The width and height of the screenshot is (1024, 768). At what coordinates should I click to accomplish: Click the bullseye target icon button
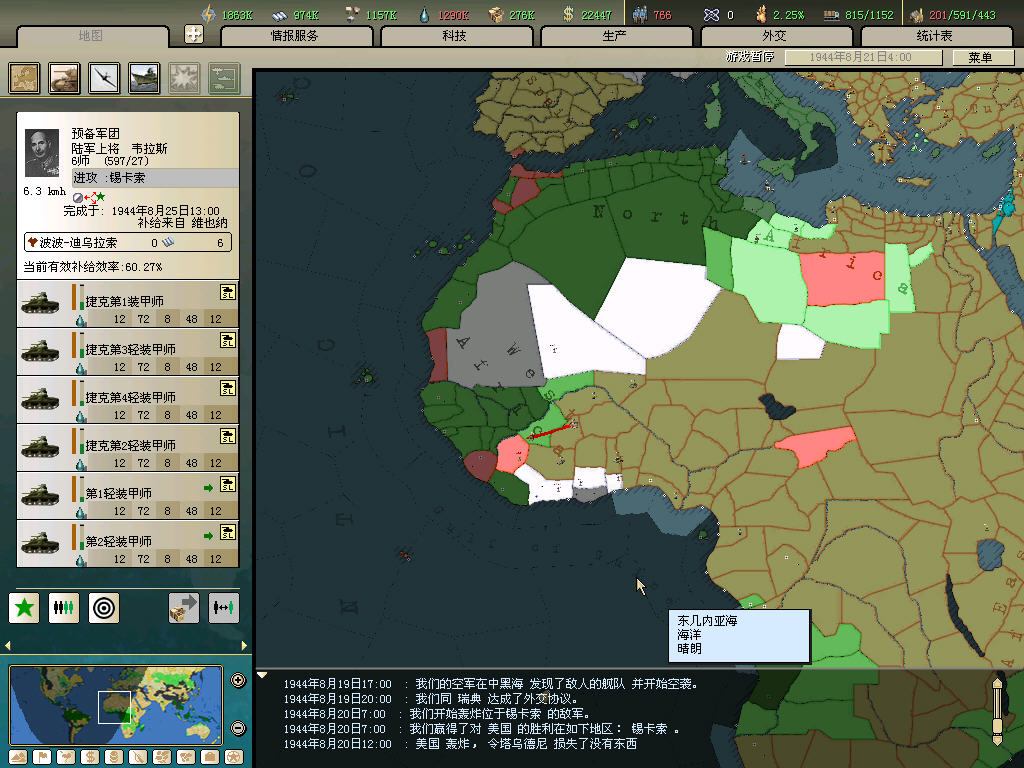[104, 607]
